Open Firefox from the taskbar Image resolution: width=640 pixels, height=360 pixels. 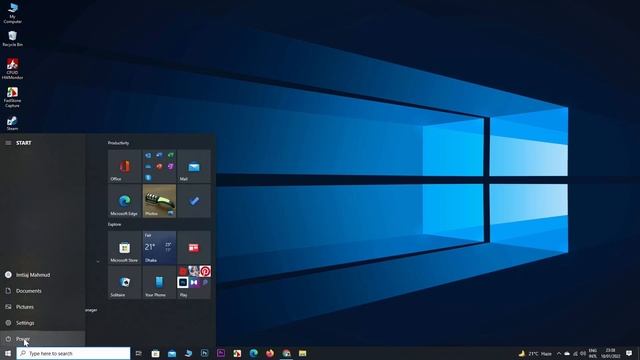click(270, 353)
